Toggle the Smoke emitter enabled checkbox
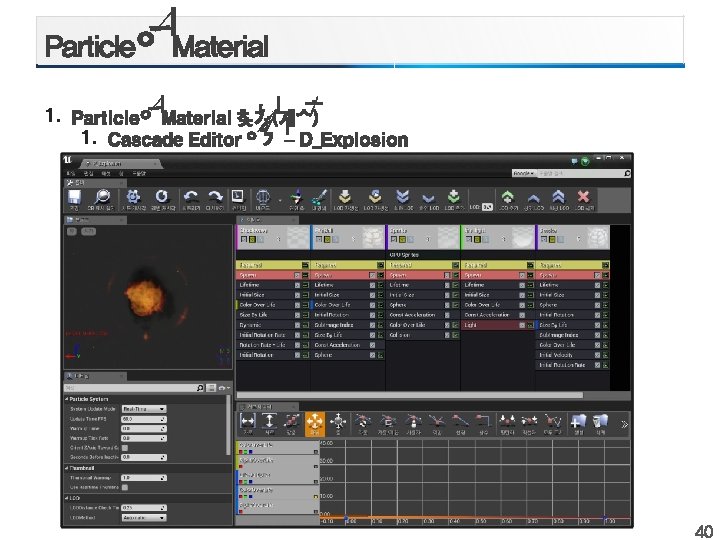This screenshot has height=540, width=720. pyautogui.click(x=544, y=239)
